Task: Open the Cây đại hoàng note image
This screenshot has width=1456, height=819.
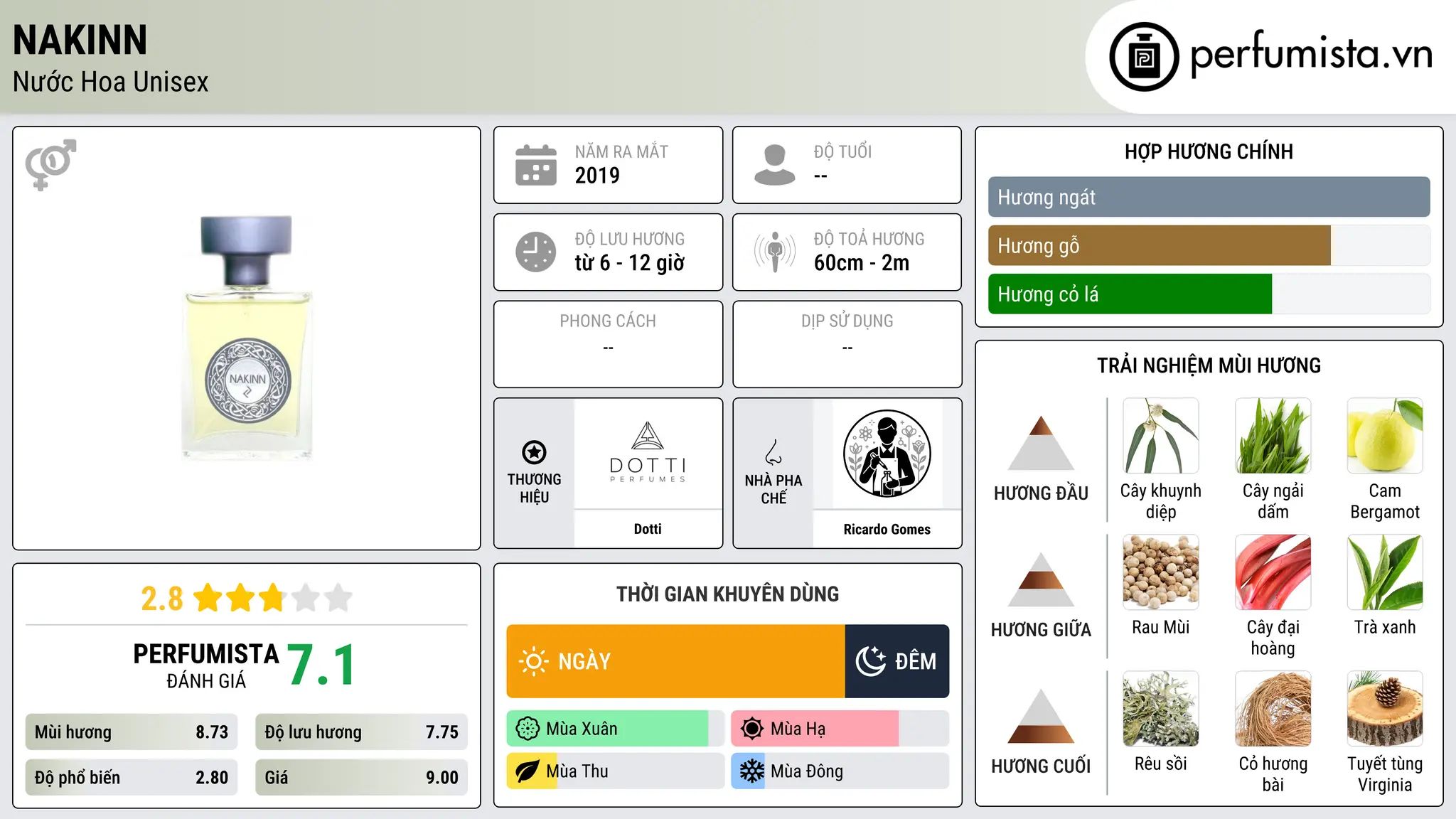Action: [1273, 572]
